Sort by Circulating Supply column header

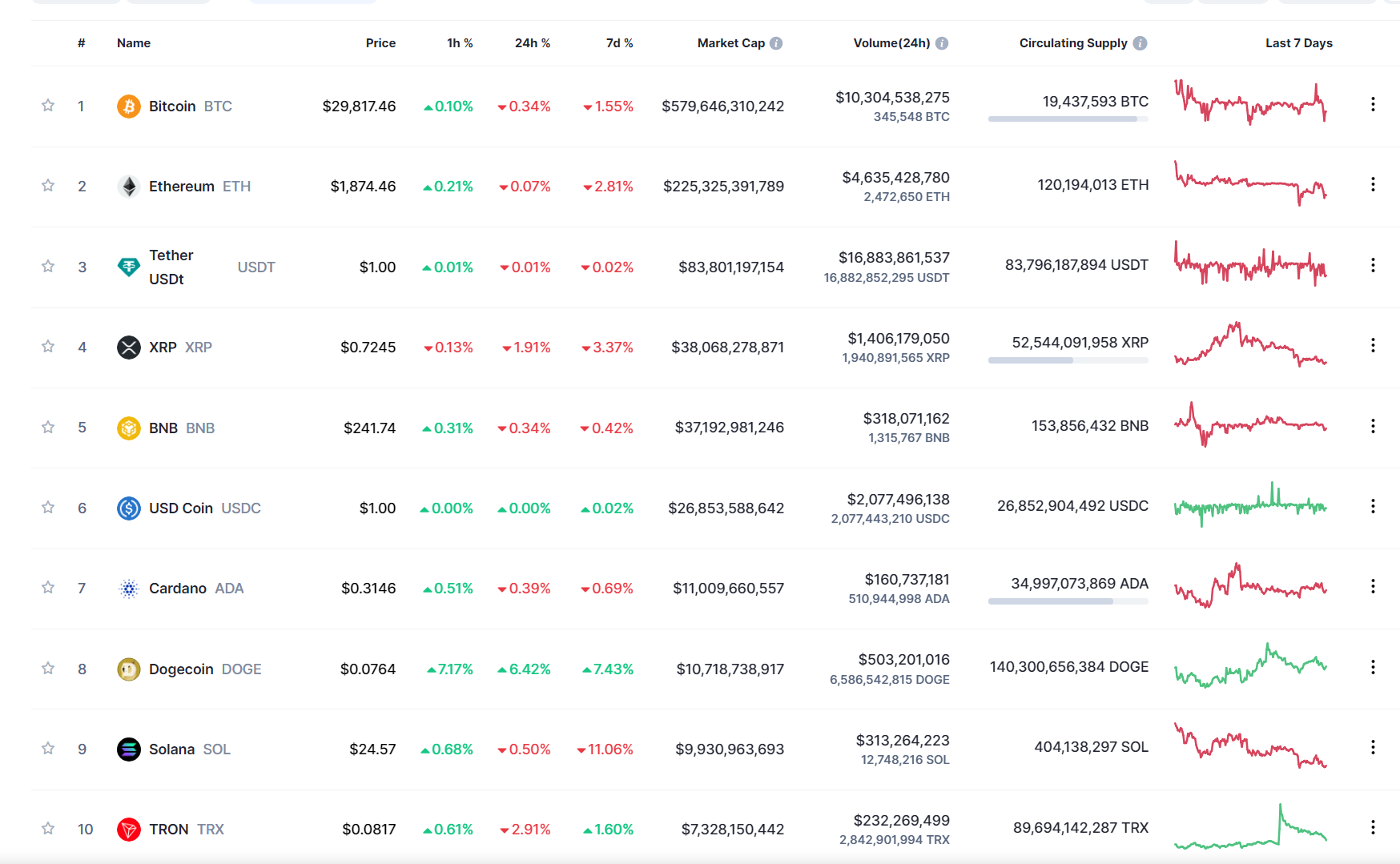pos(1073,43)
